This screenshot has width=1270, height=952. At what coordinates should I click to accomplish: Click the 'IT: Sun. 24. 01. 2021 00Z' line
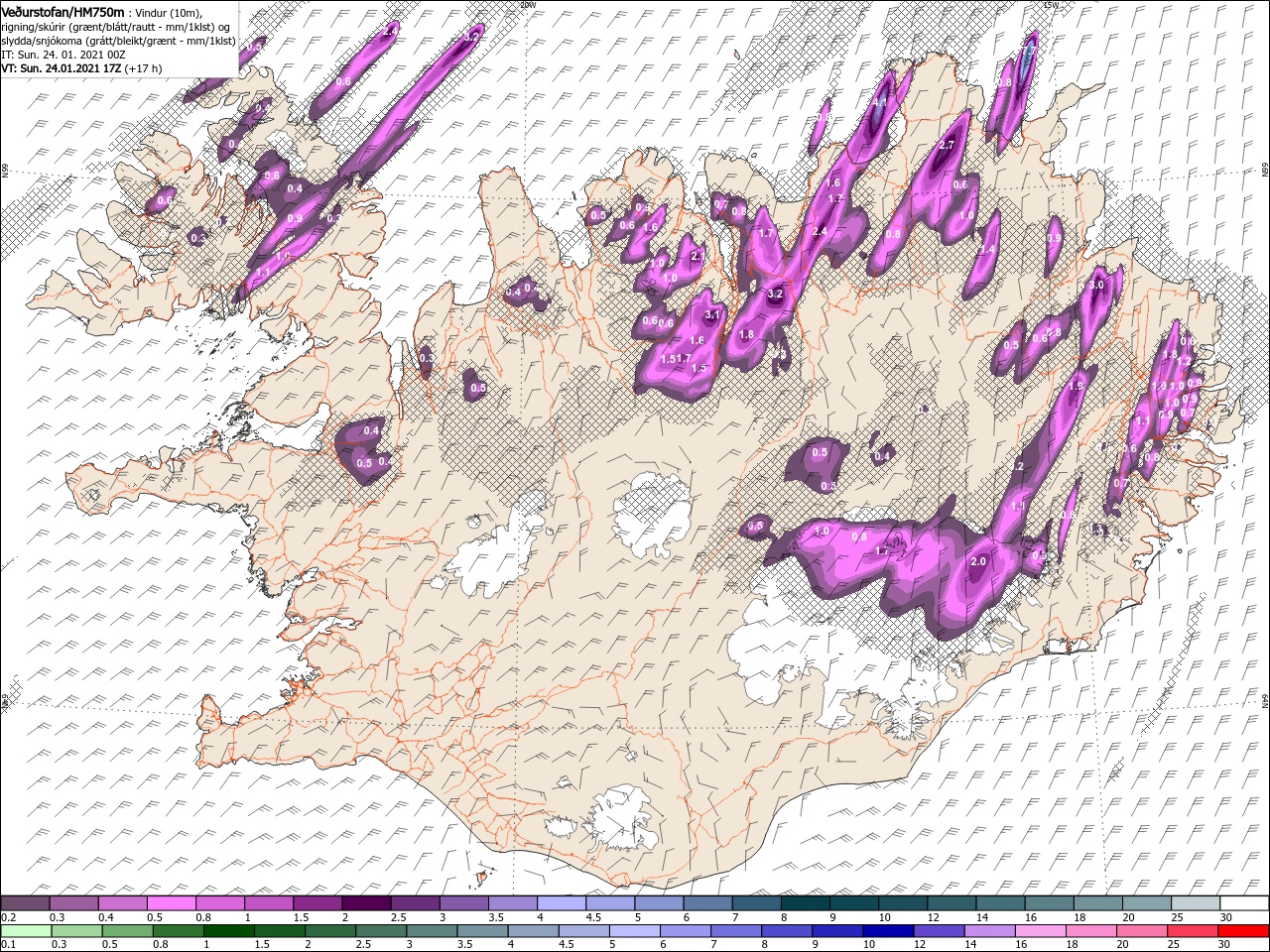click(x=63, y=55)
